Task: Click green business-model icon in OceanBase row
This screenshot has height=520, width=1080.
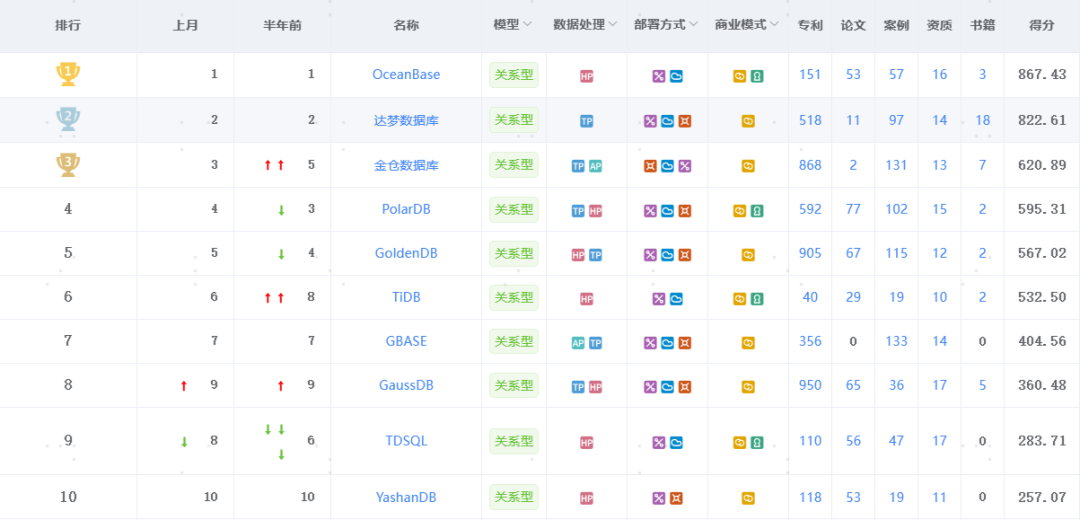Action: click(756, 76)
